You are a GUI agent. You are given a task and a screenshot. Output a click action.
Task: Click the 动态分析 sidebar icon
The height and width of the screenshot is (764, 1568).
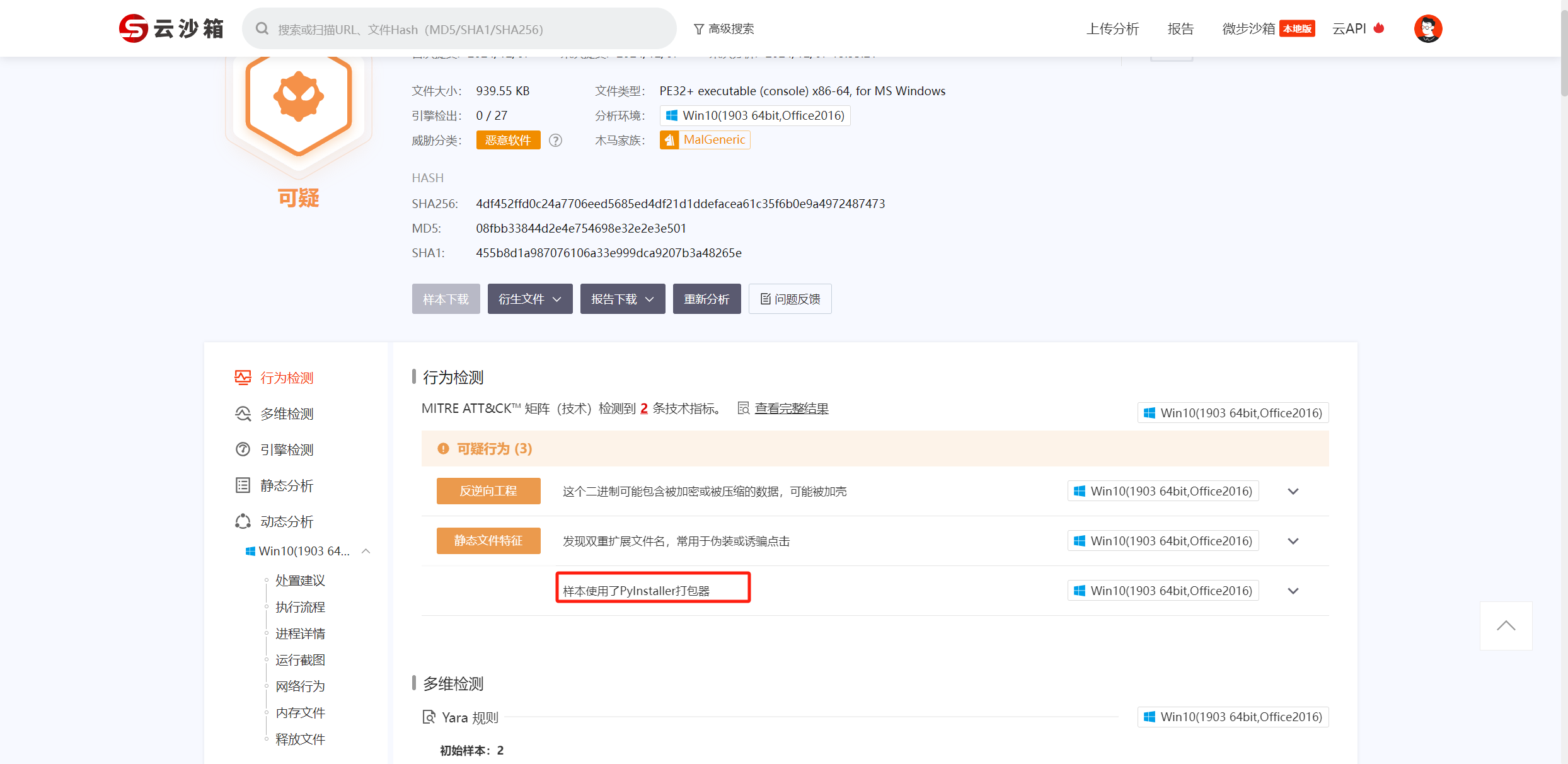click(243, 521)
